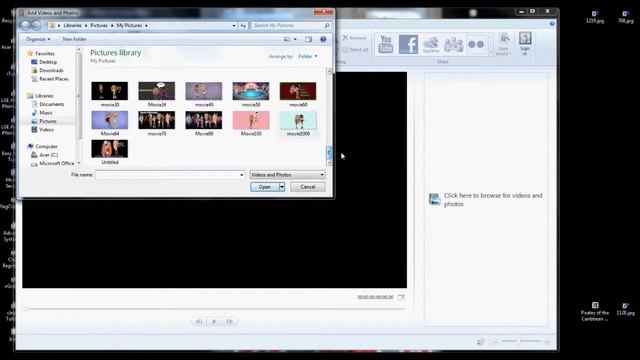Click Search My Pictures field
The height and width of the screenshot is (360, 640).
click(x=291, y=25)
